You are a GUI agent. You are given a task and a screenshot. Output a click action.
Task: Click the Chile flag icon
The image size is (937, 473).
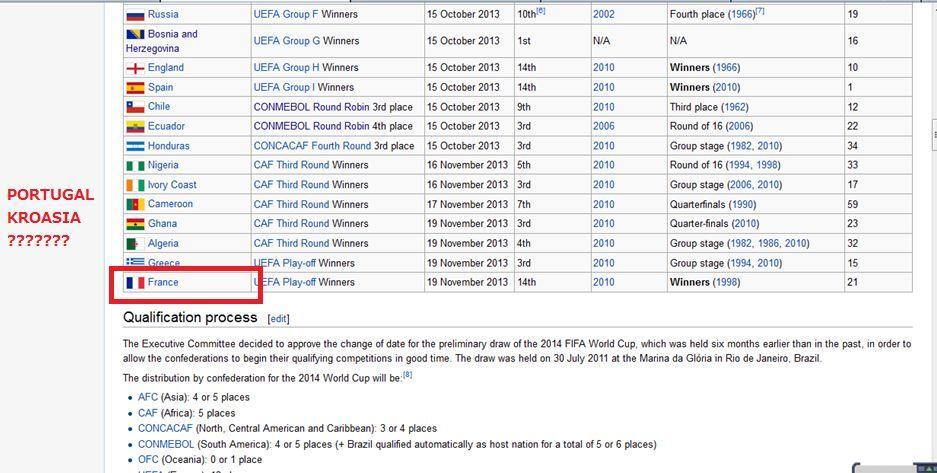[135, 107]
